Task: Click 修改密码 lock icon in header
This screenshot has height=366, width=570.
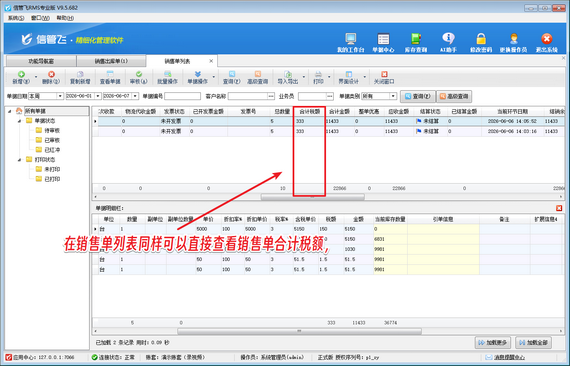Action: tap(481, 39)
